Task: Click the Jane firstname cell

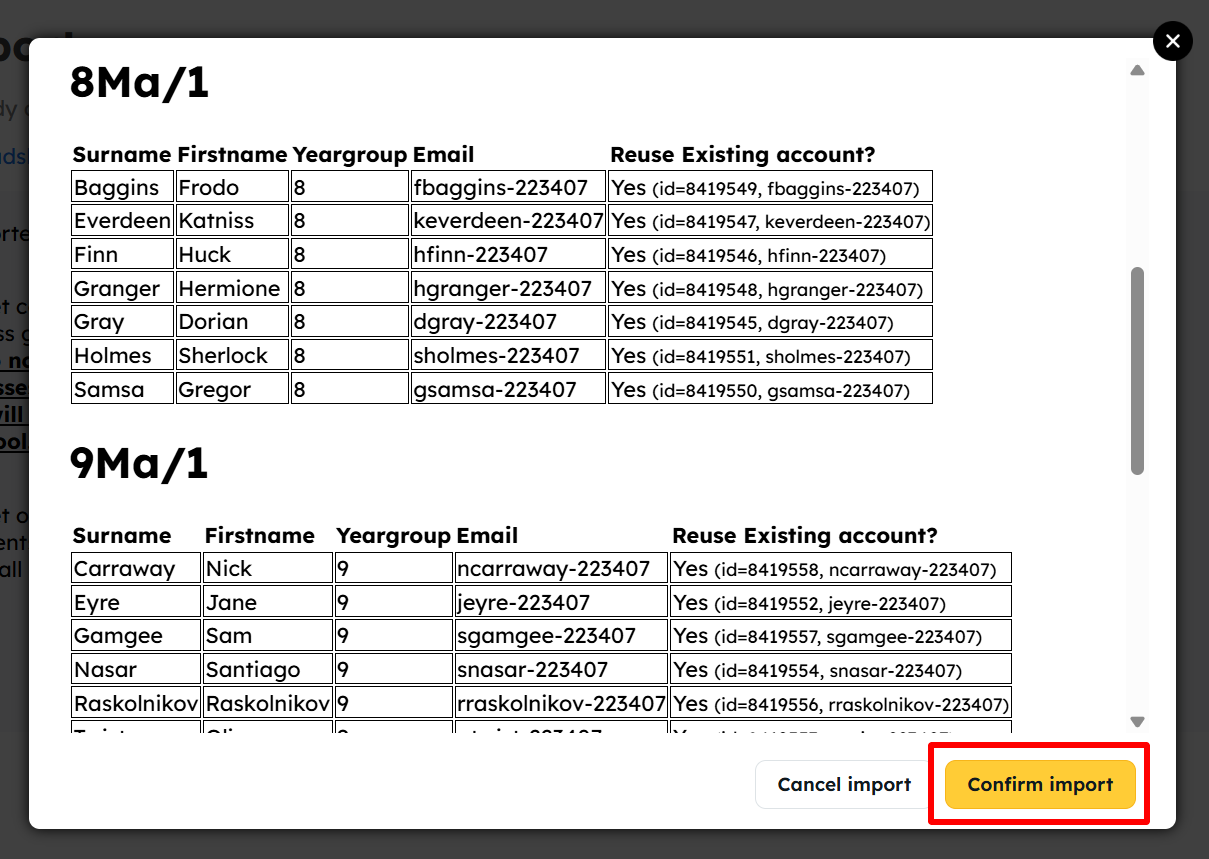Action: 267,602
